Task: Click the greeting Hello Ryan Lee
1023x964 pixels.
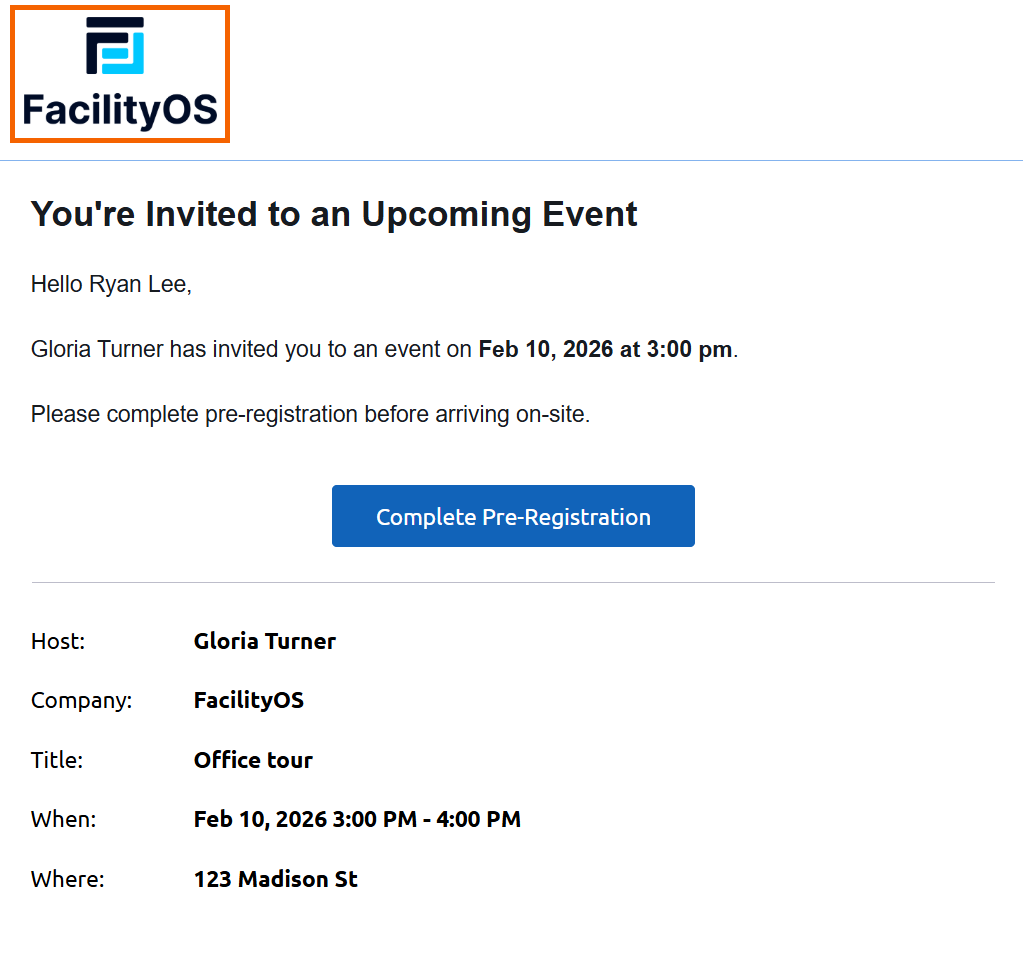Action: [111, 284]
